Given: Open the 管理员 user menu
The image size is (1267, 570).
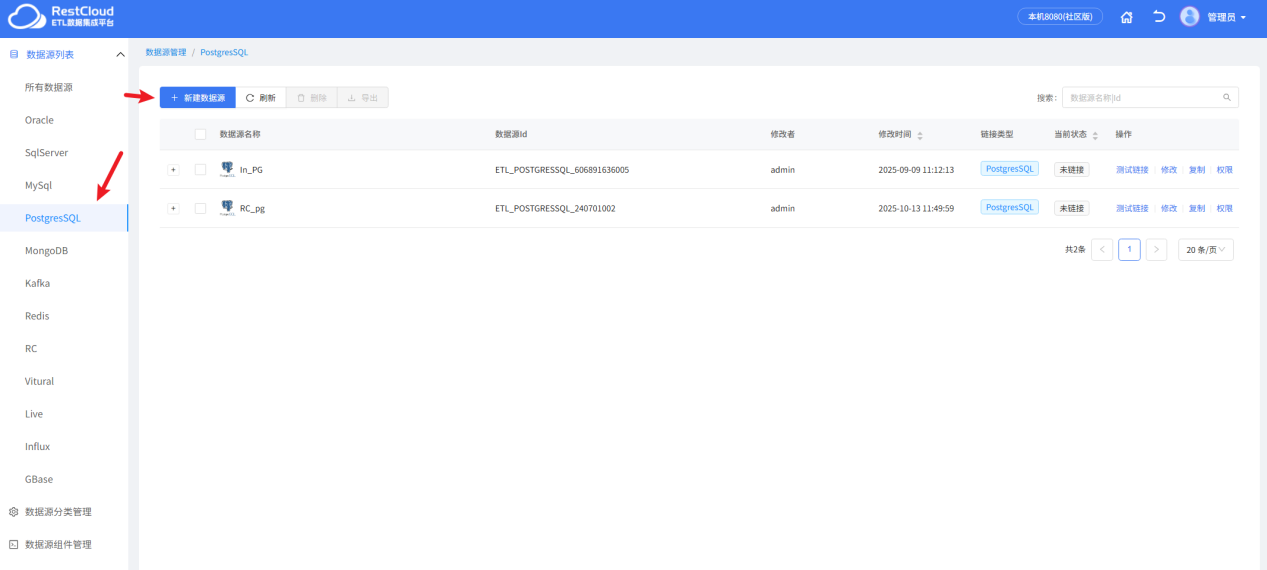Looking at the screenshot, I should tap(1226, 17).
